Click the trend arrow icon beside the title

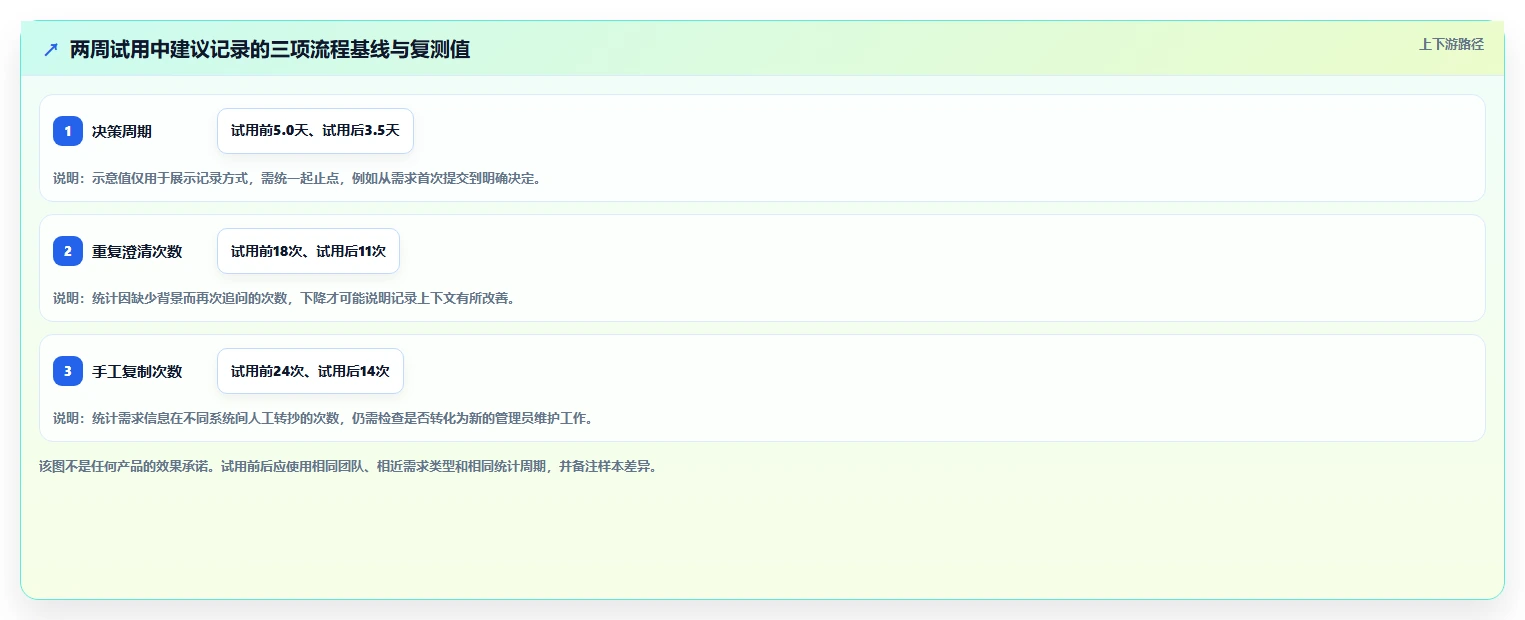point(51,50)
